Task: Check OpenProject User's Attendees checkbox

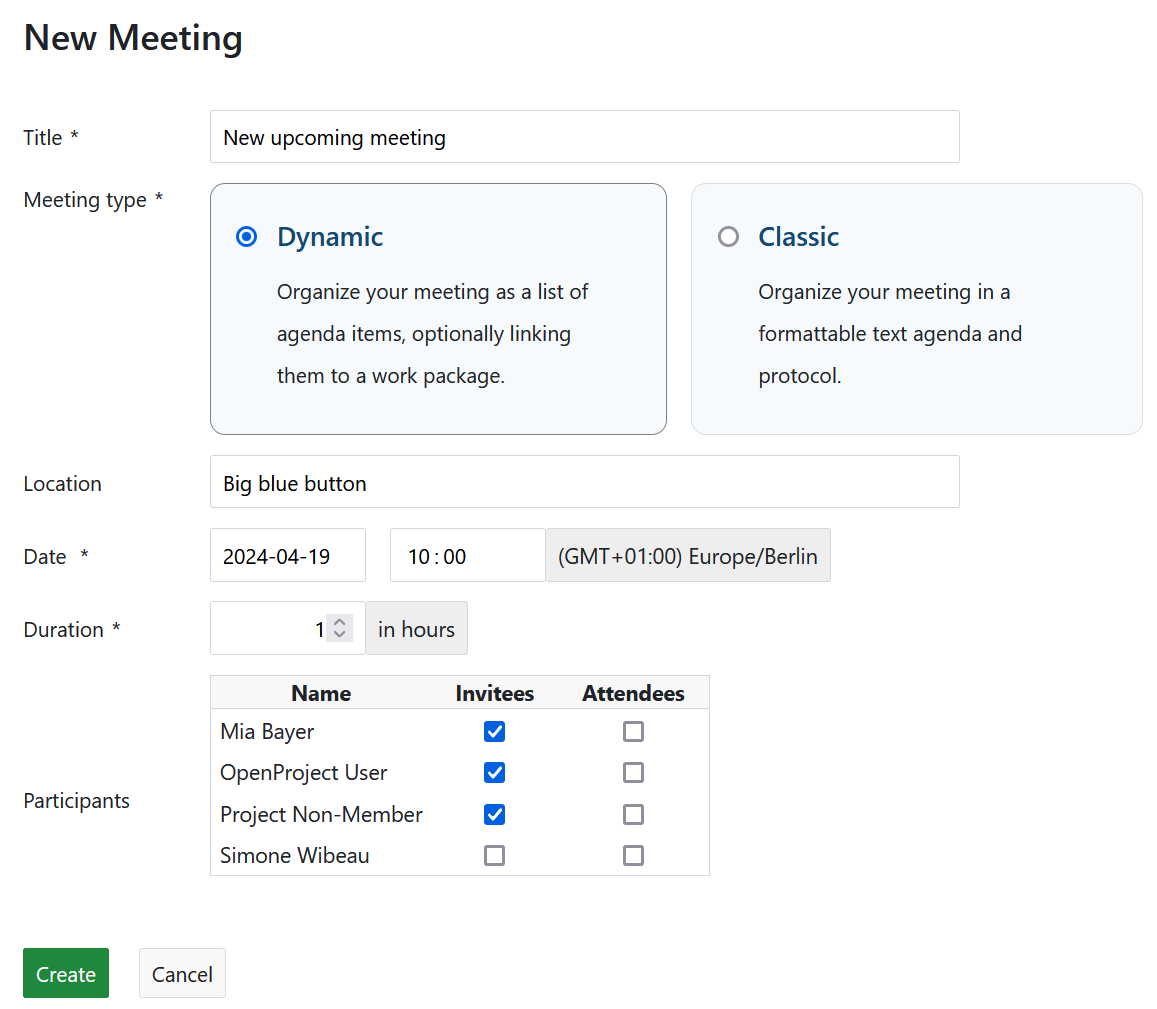Action: tap(633, 773)
